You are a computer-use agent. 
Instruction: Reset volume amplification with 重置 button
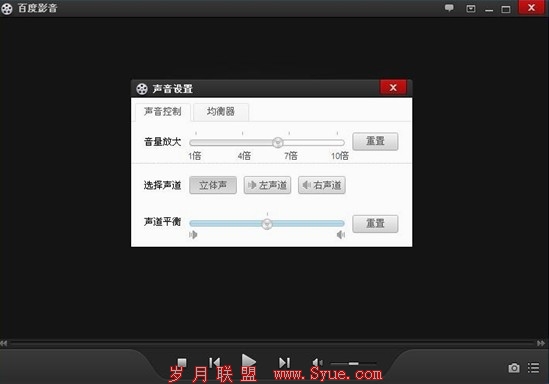click(x=375, y=141)
